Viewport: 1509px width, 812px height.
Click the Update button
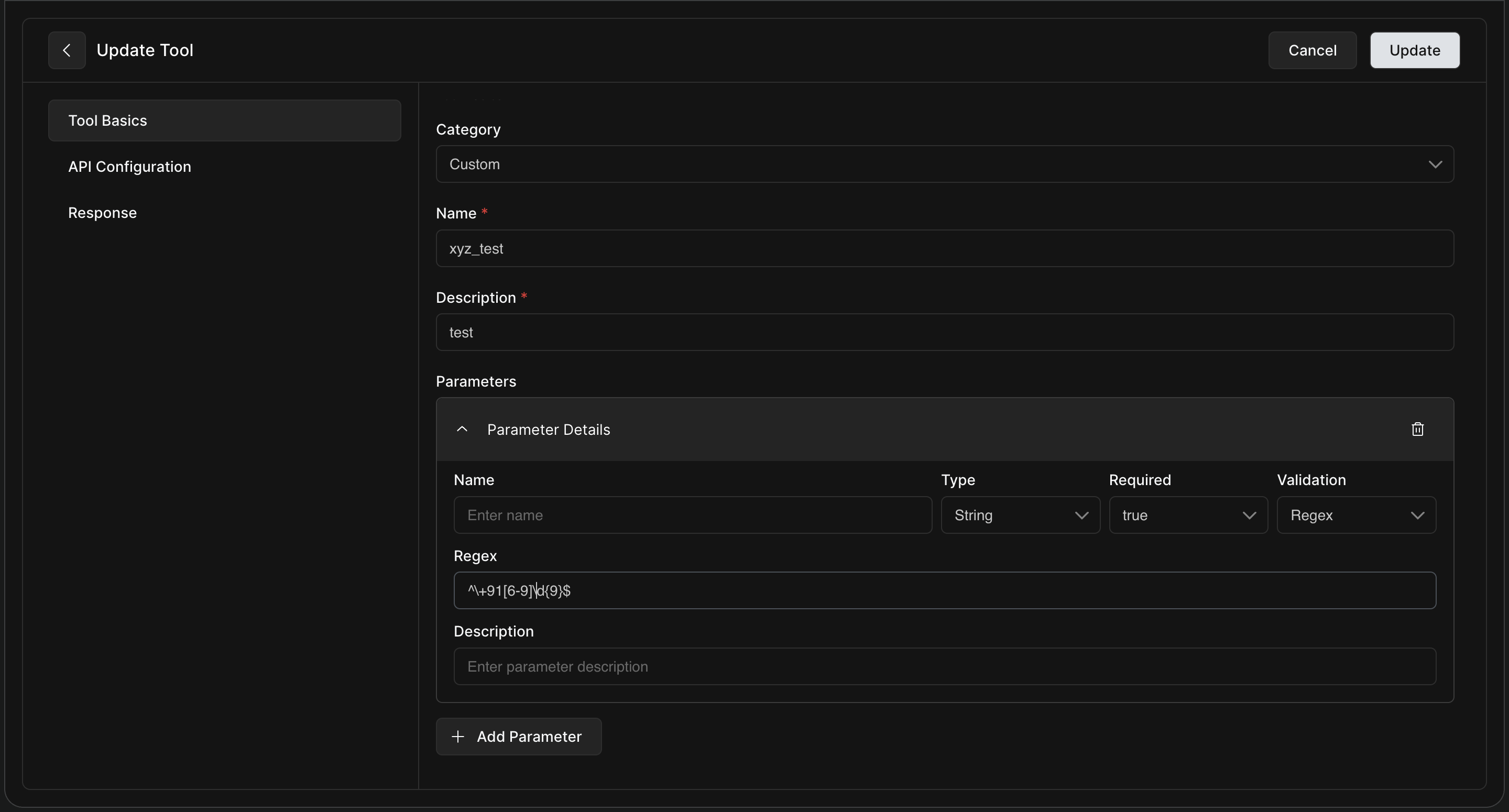click(x=1415, y=50)
